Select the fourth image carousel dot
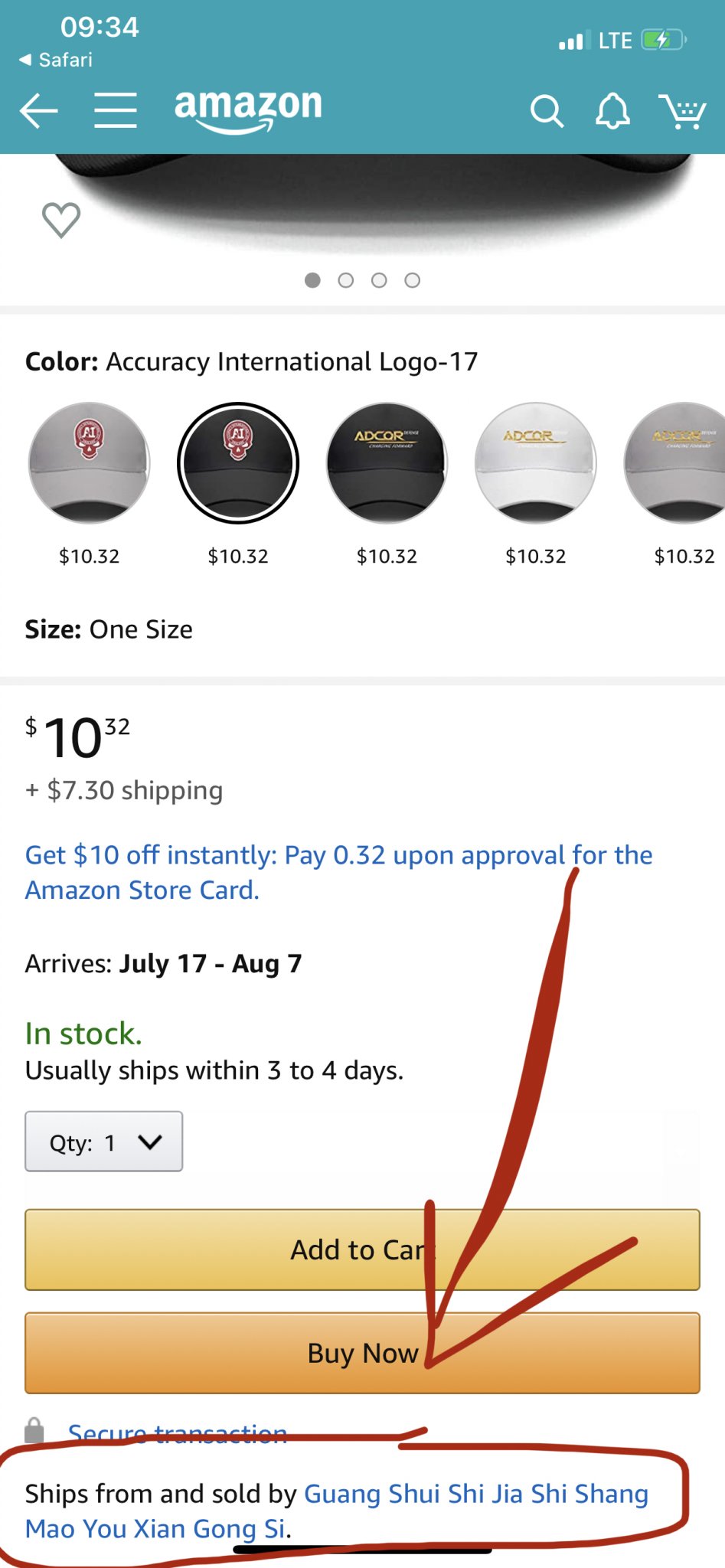725x1568 pixels. [x=413, y=280]
